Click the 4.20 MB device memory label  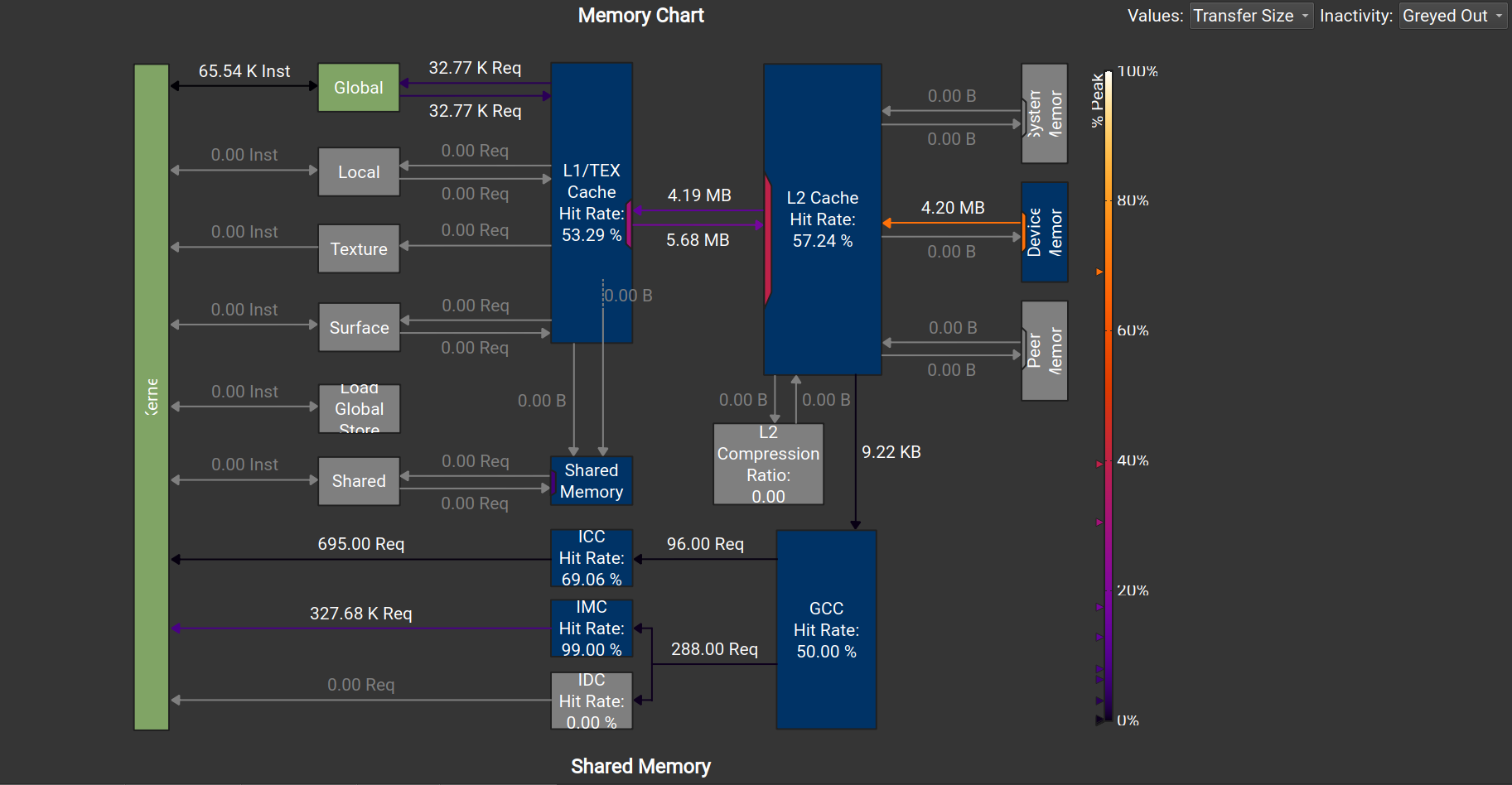coord(953,208)
